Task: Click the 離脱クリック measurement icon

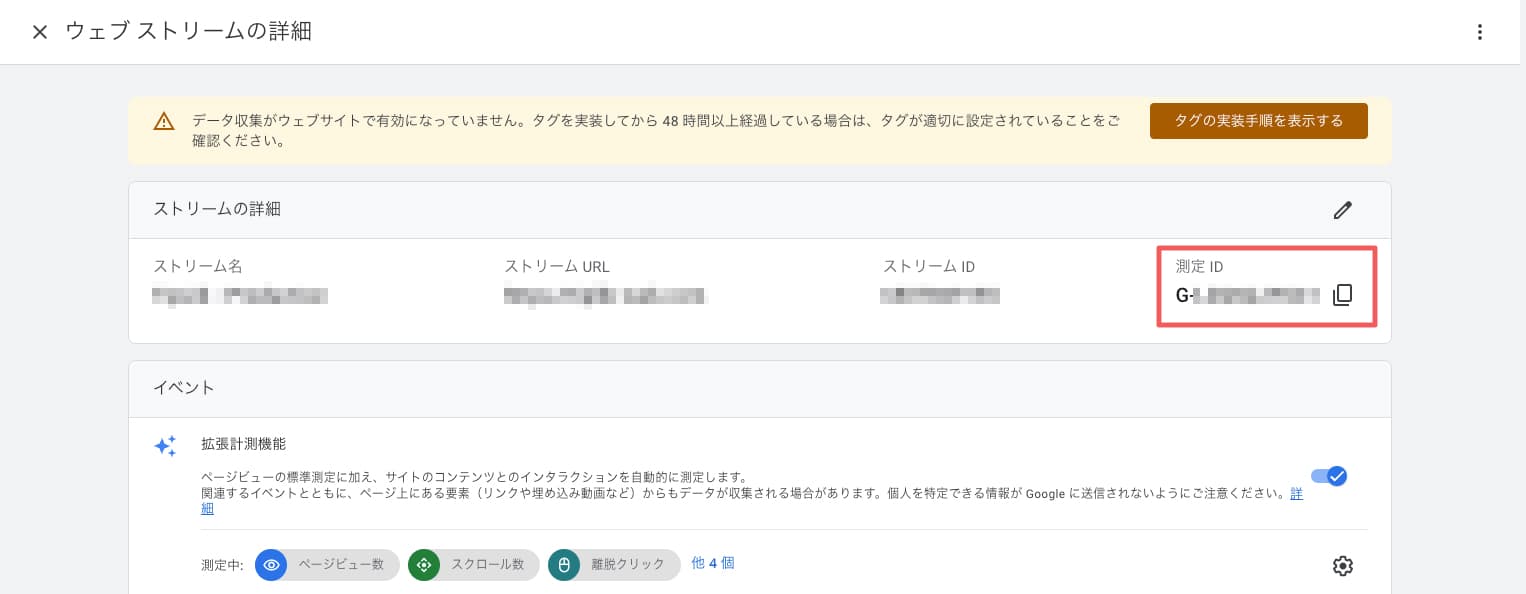Action: coord(564,565)
